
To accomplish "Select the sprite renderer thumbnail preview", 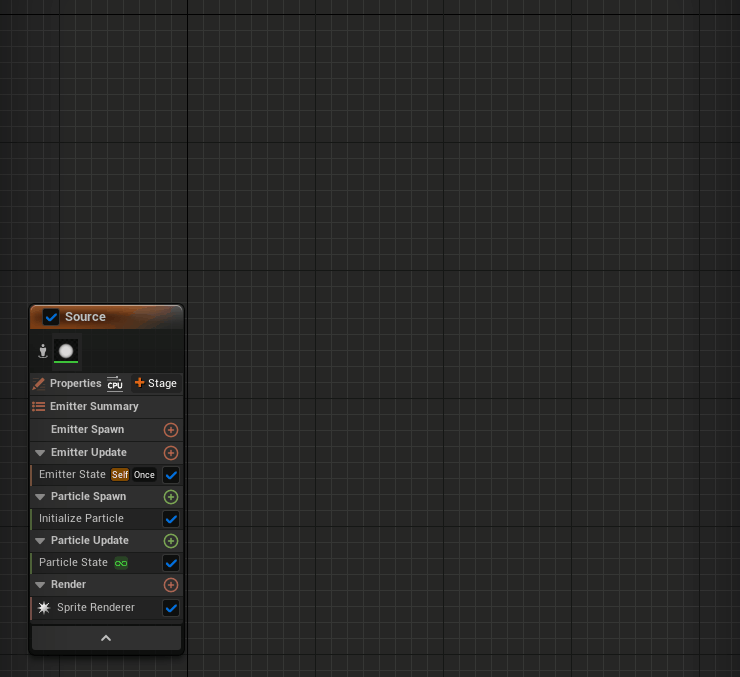I will click(x=66, y=351).
